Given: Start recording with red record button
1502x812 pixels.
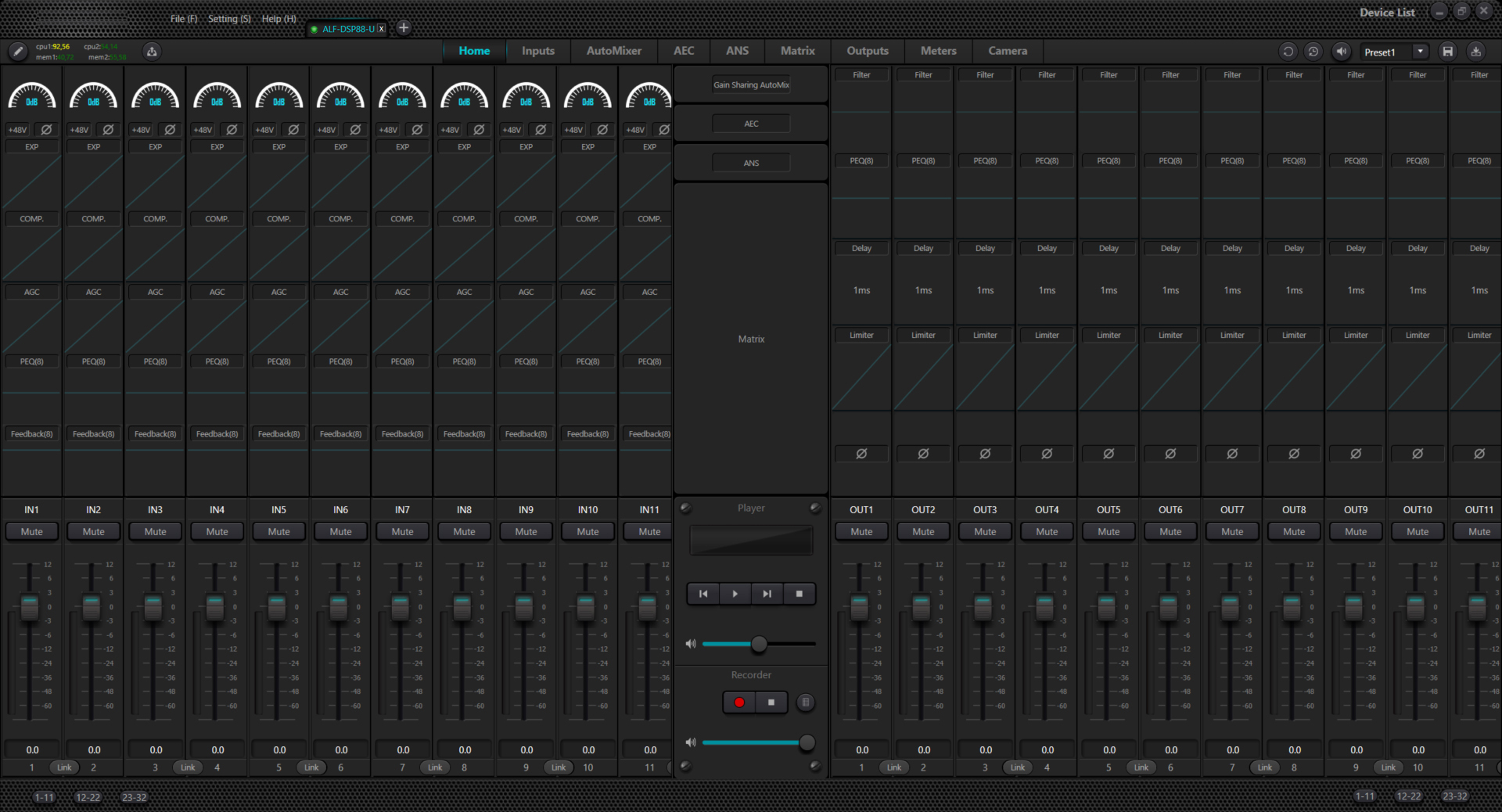Looking at the screenshot, I should click(739, 702).
